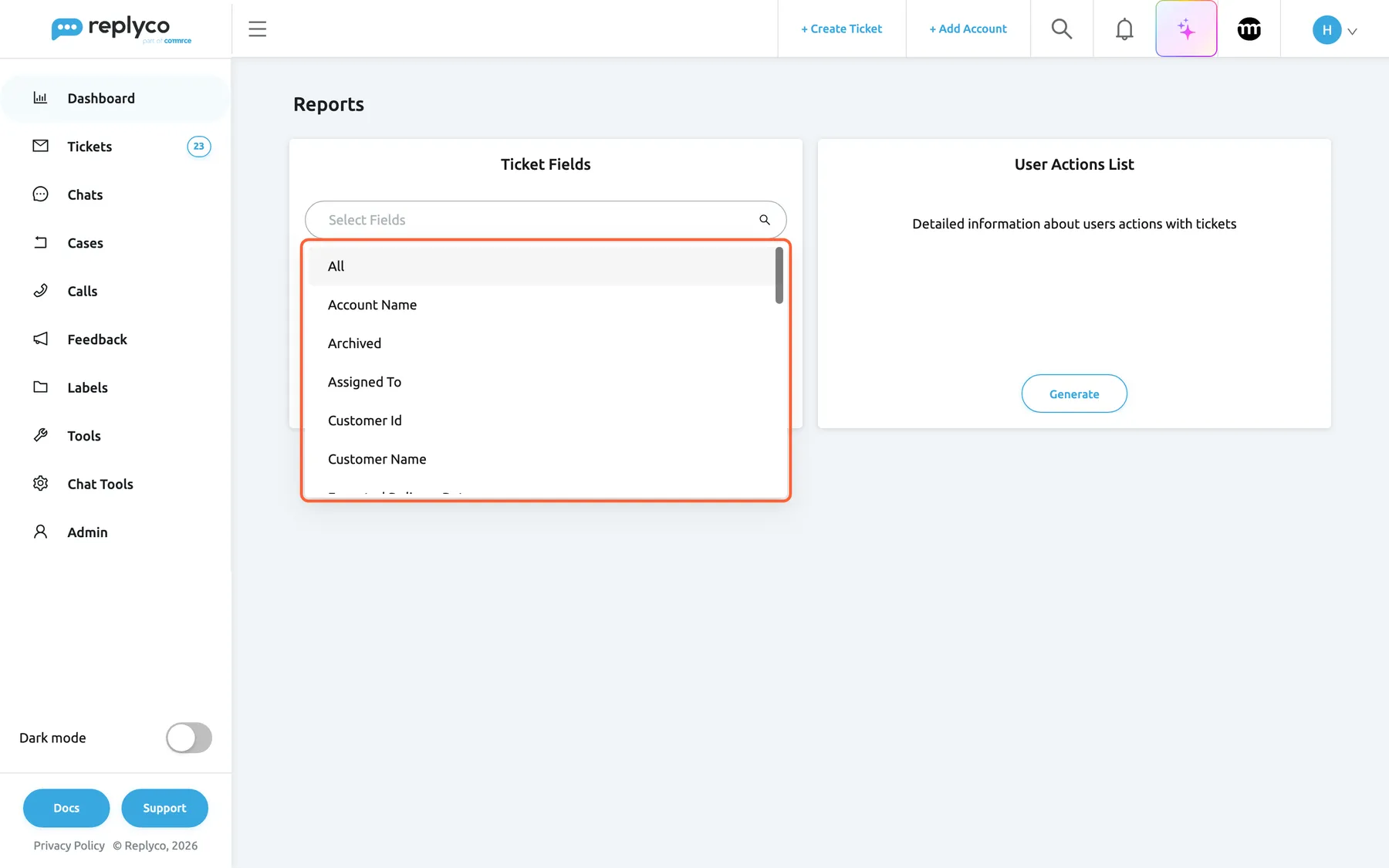The width and height of the screenshot is (1389, 868).
Task: Click the black round marketplace logo icon
Action: [x=1249, y=29]
